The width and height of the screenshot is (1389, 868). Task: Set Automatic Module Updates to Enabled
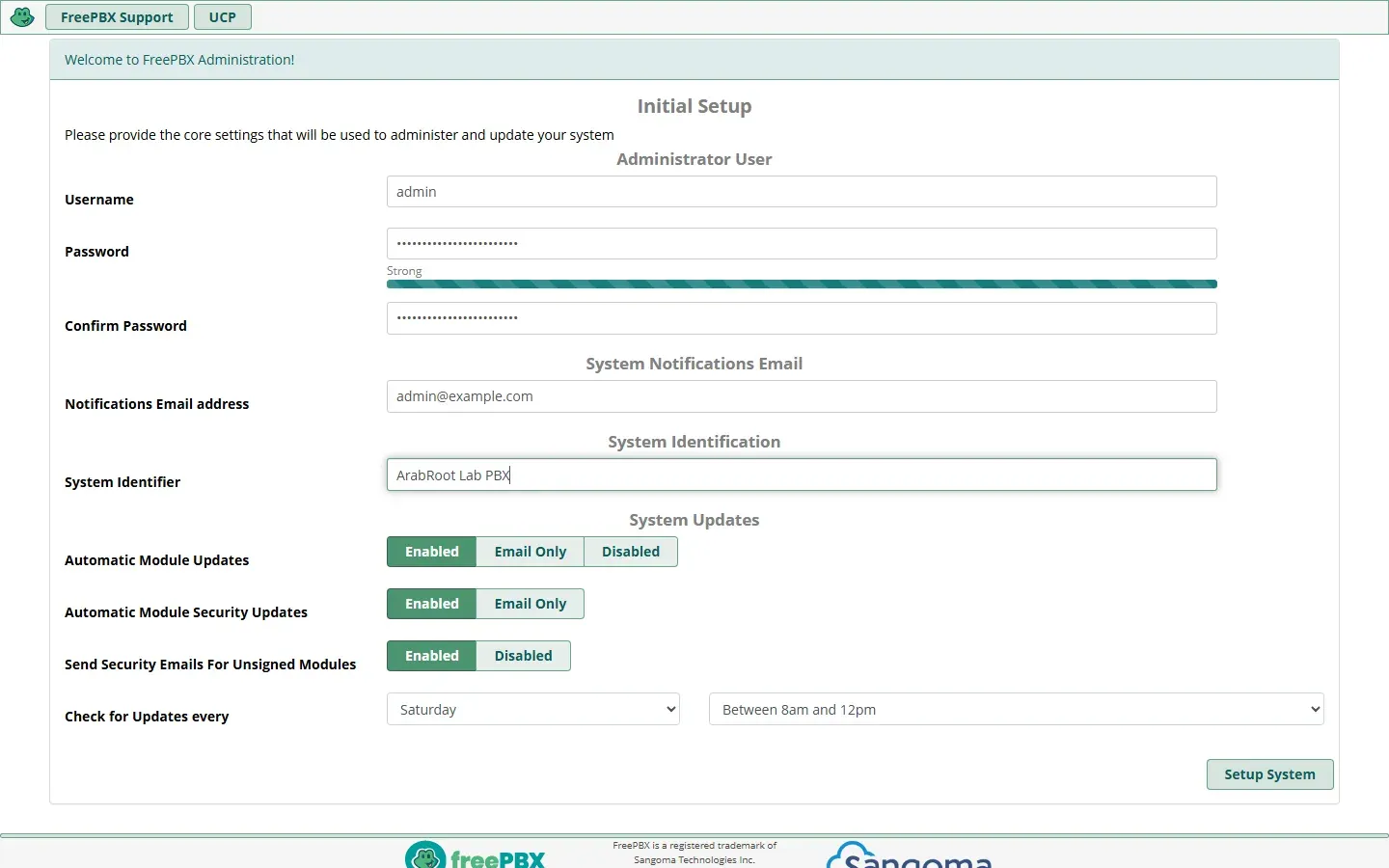432,552
